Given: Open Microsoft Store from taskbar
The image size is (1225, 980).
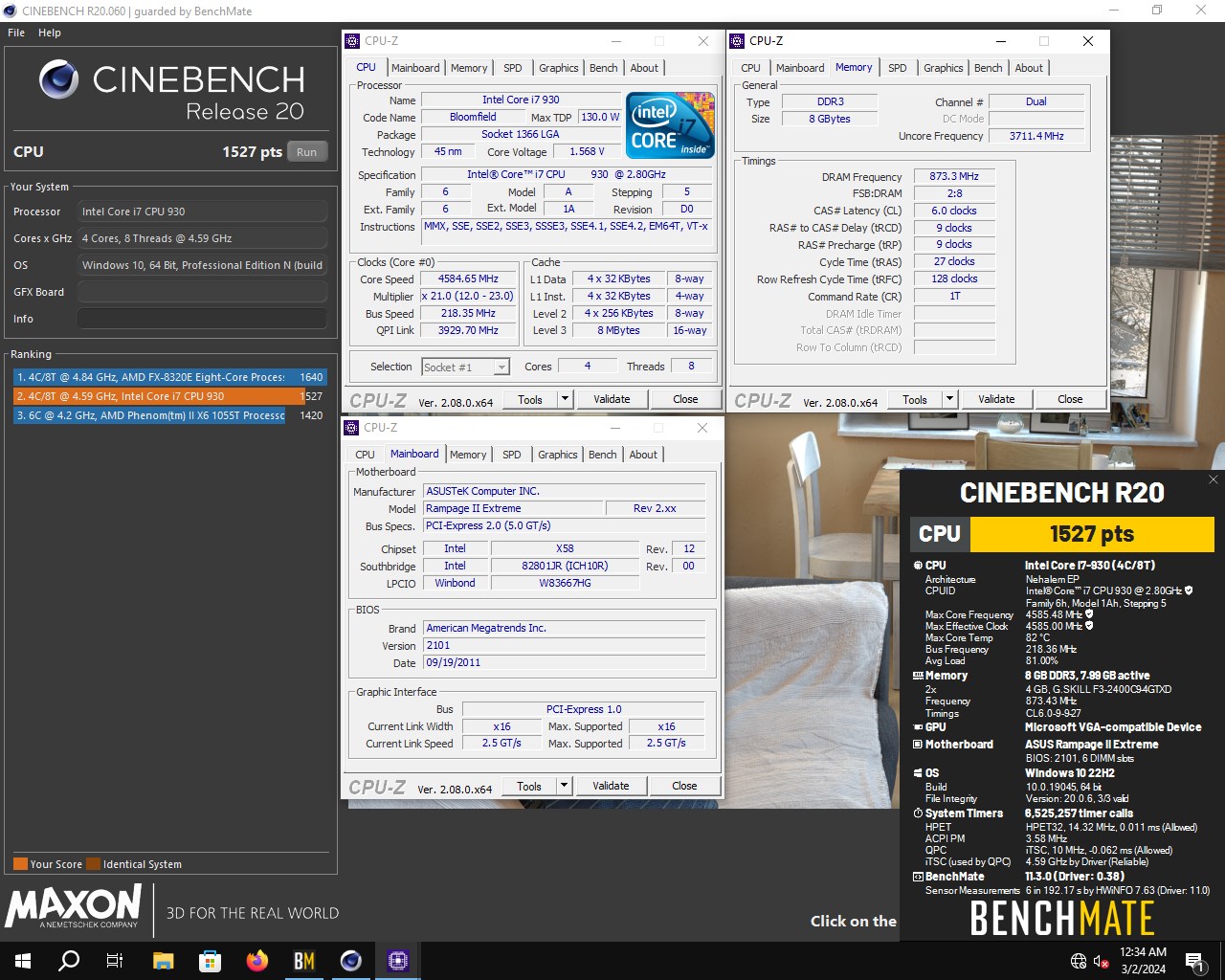Looking at the screenshot, I should pos(210,961).
